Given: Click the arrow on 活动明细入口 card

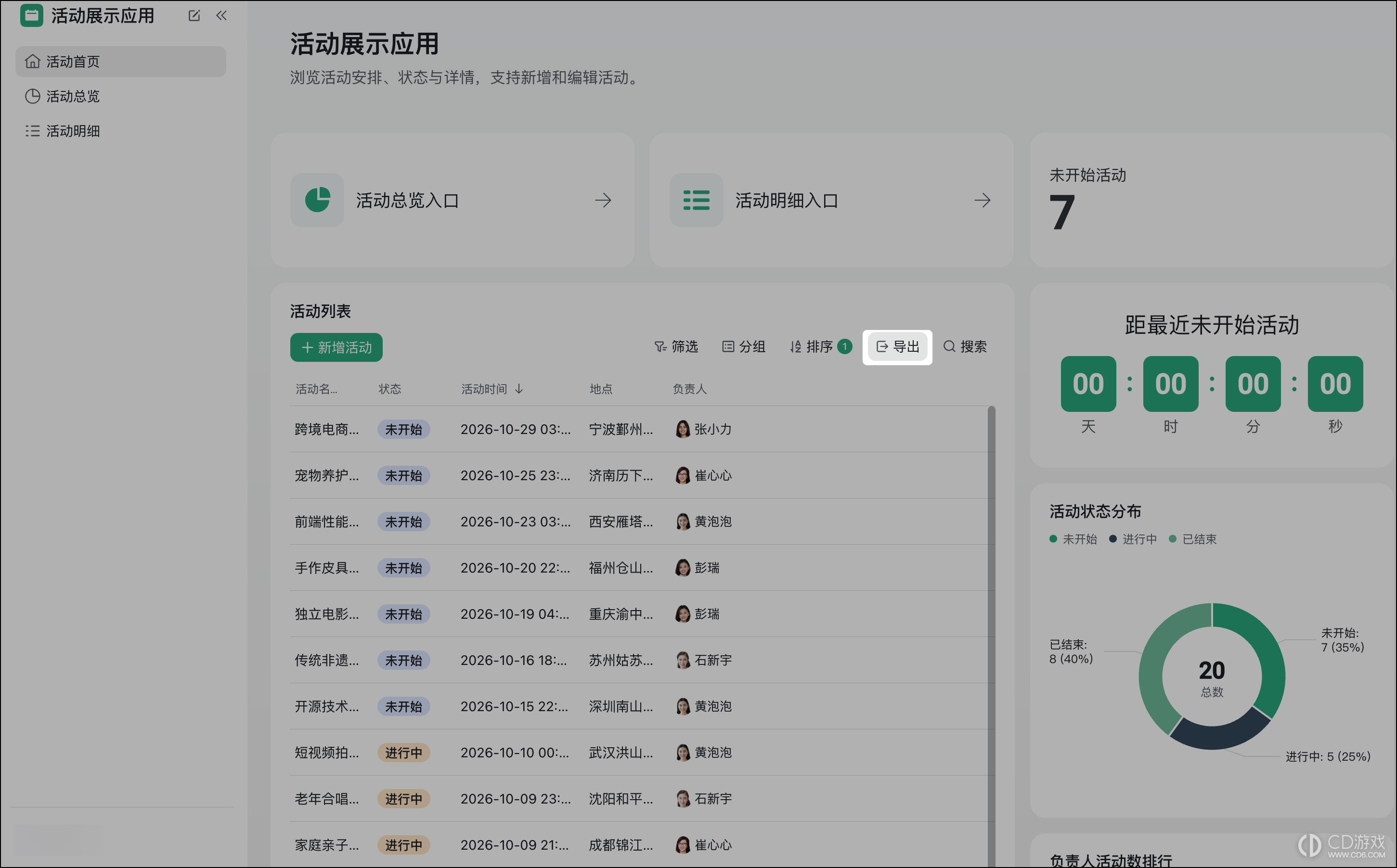Looking at the screenshot, I should pos(983,200).
